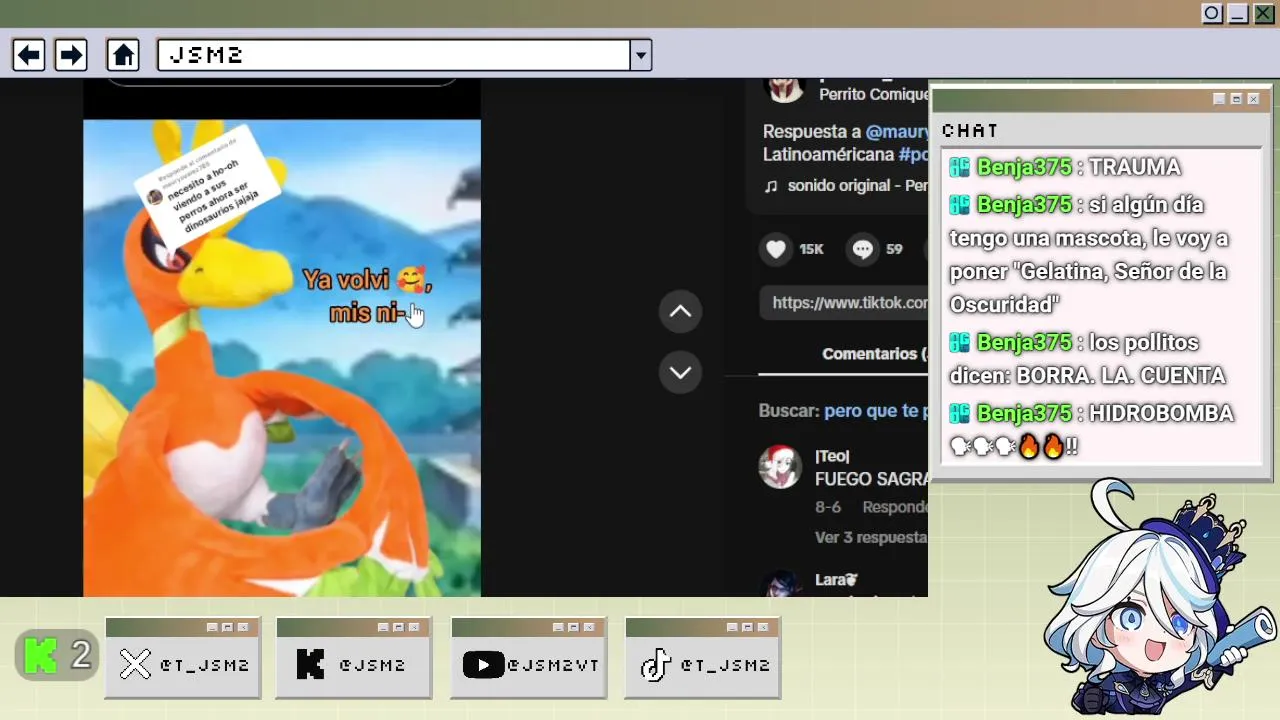Maximize the CHAT window panel
This screenshot has height=720, width=1280.
tap(1236, 99)
